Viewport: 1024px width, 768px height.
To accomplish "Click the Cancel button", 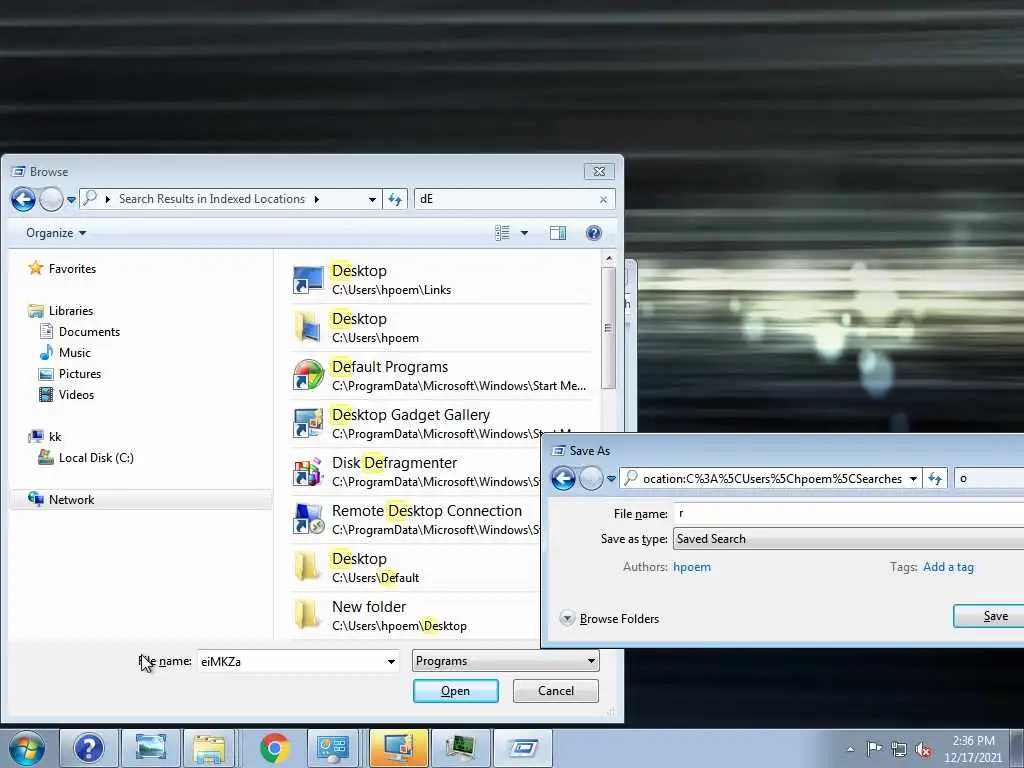I will pyautogui.click(x=556, y=691).
